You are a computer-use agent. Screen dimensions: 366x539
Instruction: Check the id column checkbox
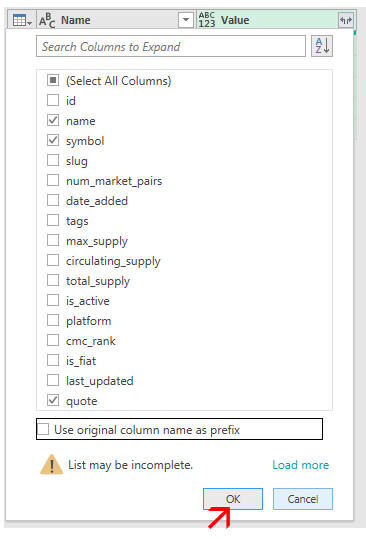point(53,100)
